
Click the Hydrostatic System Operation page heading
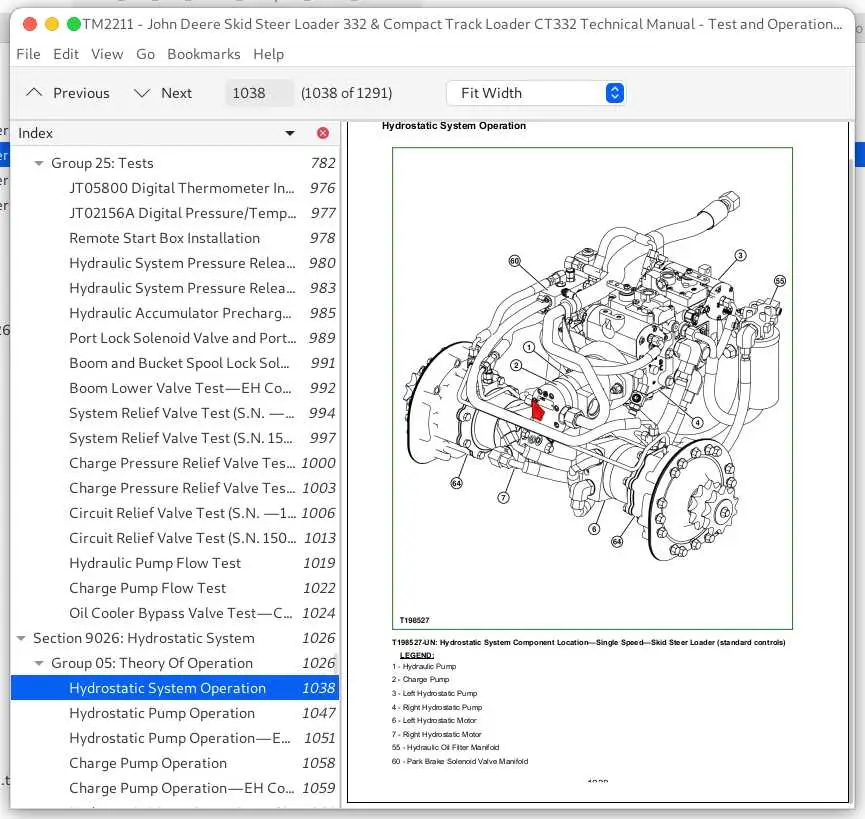coord(453,126)
